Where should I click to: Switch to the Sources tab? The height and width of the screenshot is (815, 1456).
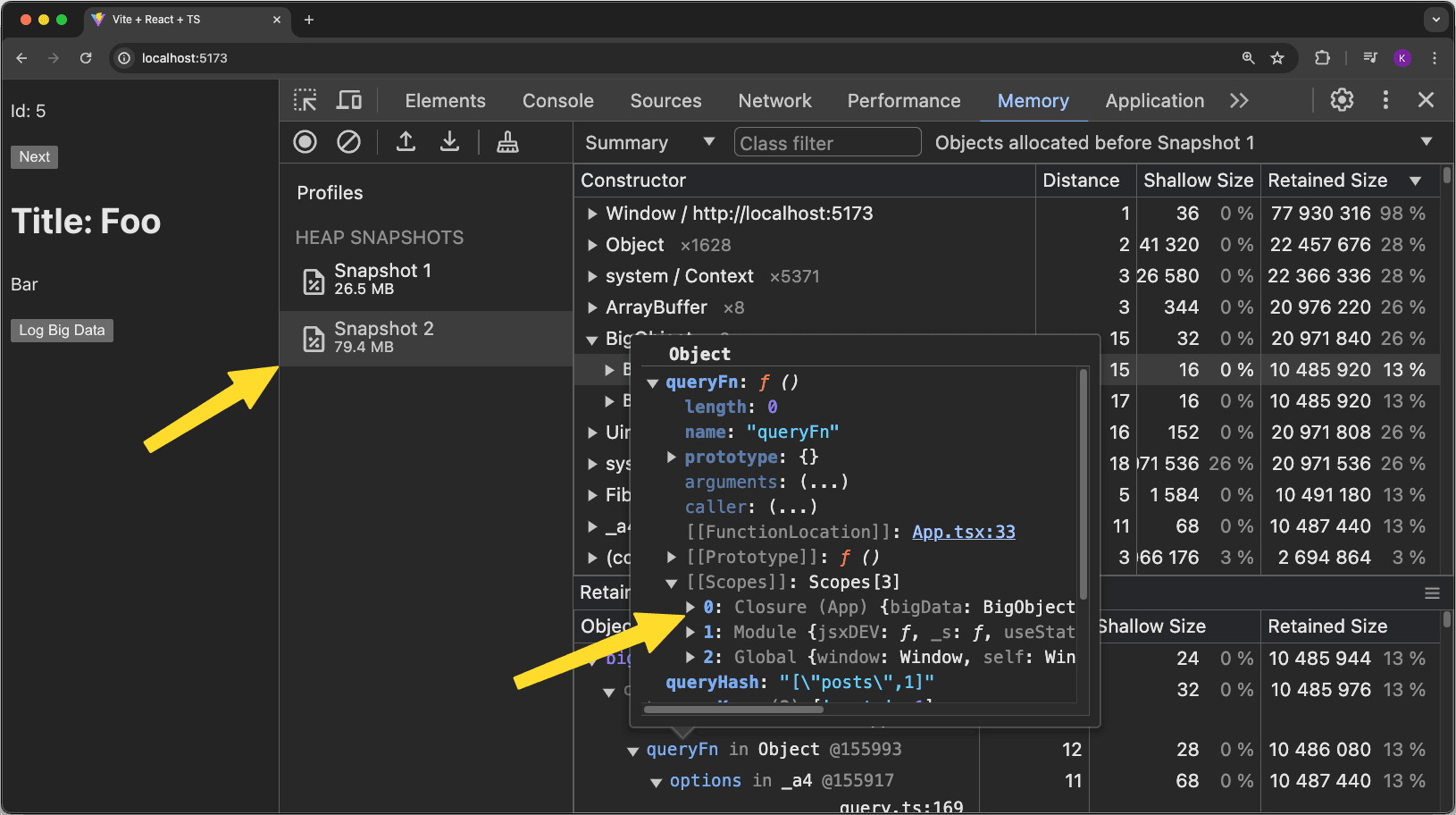click(666, 101)
